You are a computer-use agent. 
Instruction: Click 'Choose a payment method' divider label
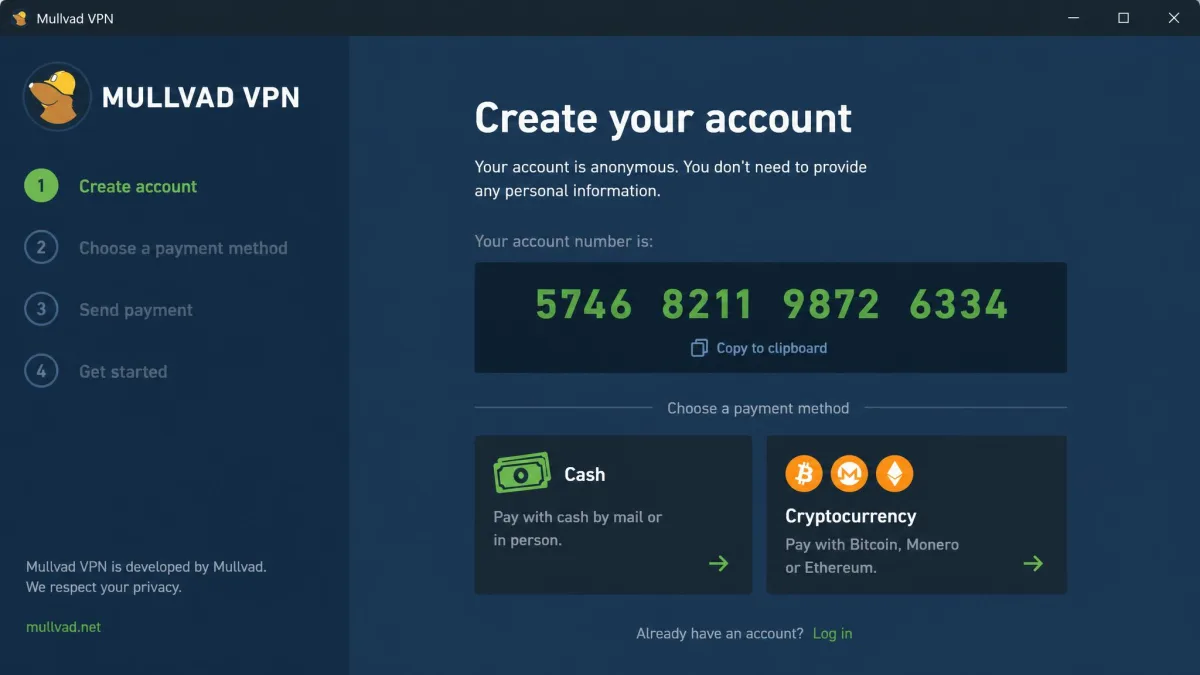click(758, 408)
